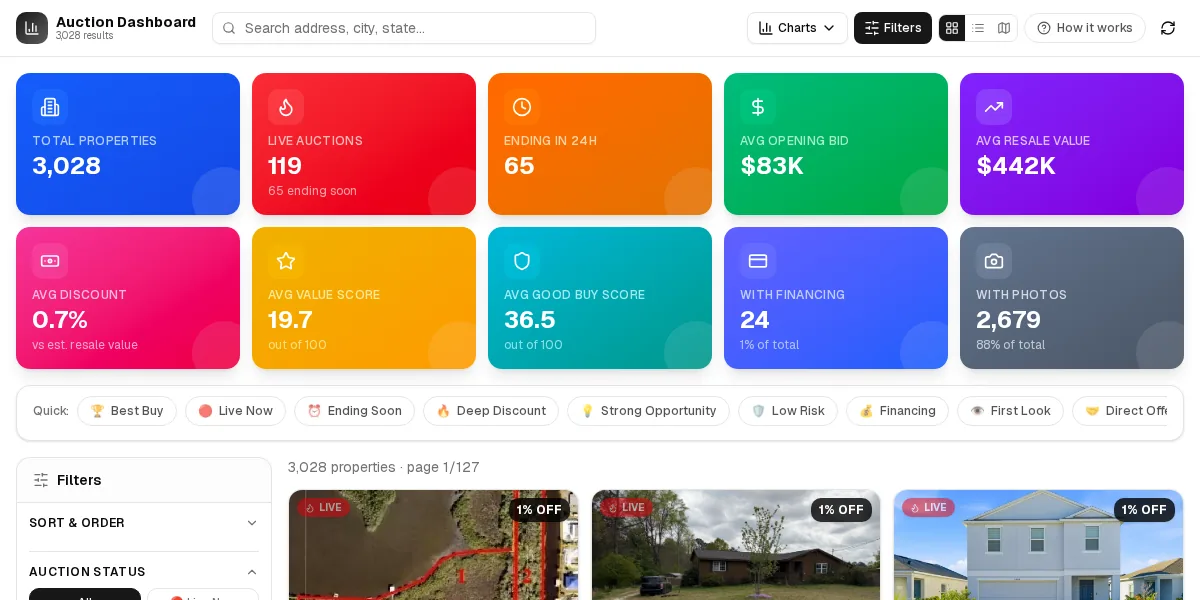The height and width of the screenshot is (600, 1200).
Task: Click the card icon on With Financing card
Action: (x=758, y=261)
